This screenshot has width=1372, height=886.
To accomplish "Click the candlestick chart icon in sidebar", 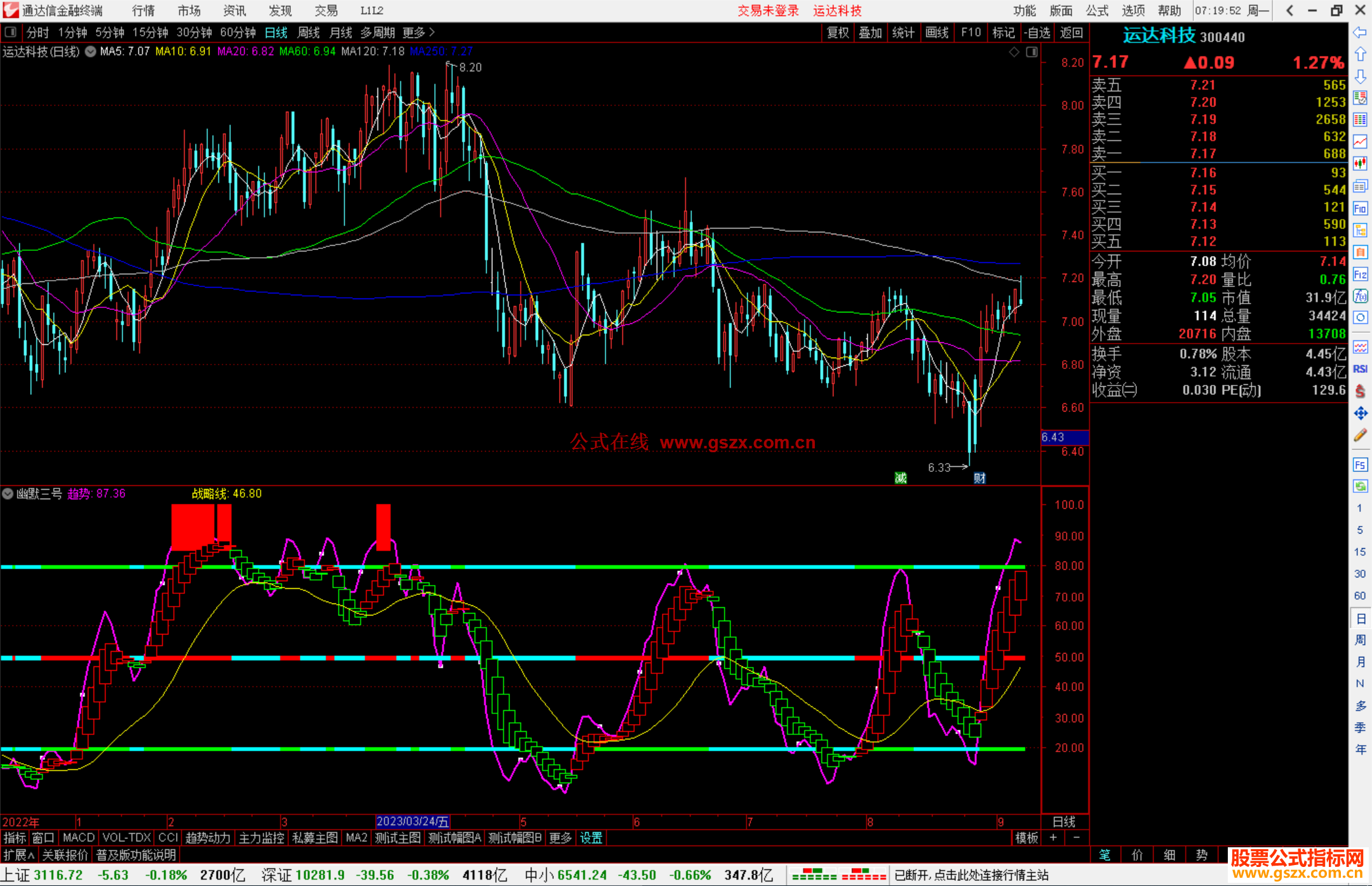I will 1360,163.
